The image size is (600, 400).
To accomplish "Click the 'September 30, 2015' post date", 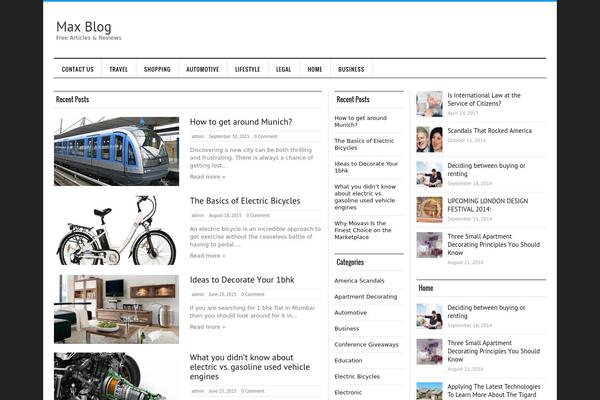I will click(229, 136).
